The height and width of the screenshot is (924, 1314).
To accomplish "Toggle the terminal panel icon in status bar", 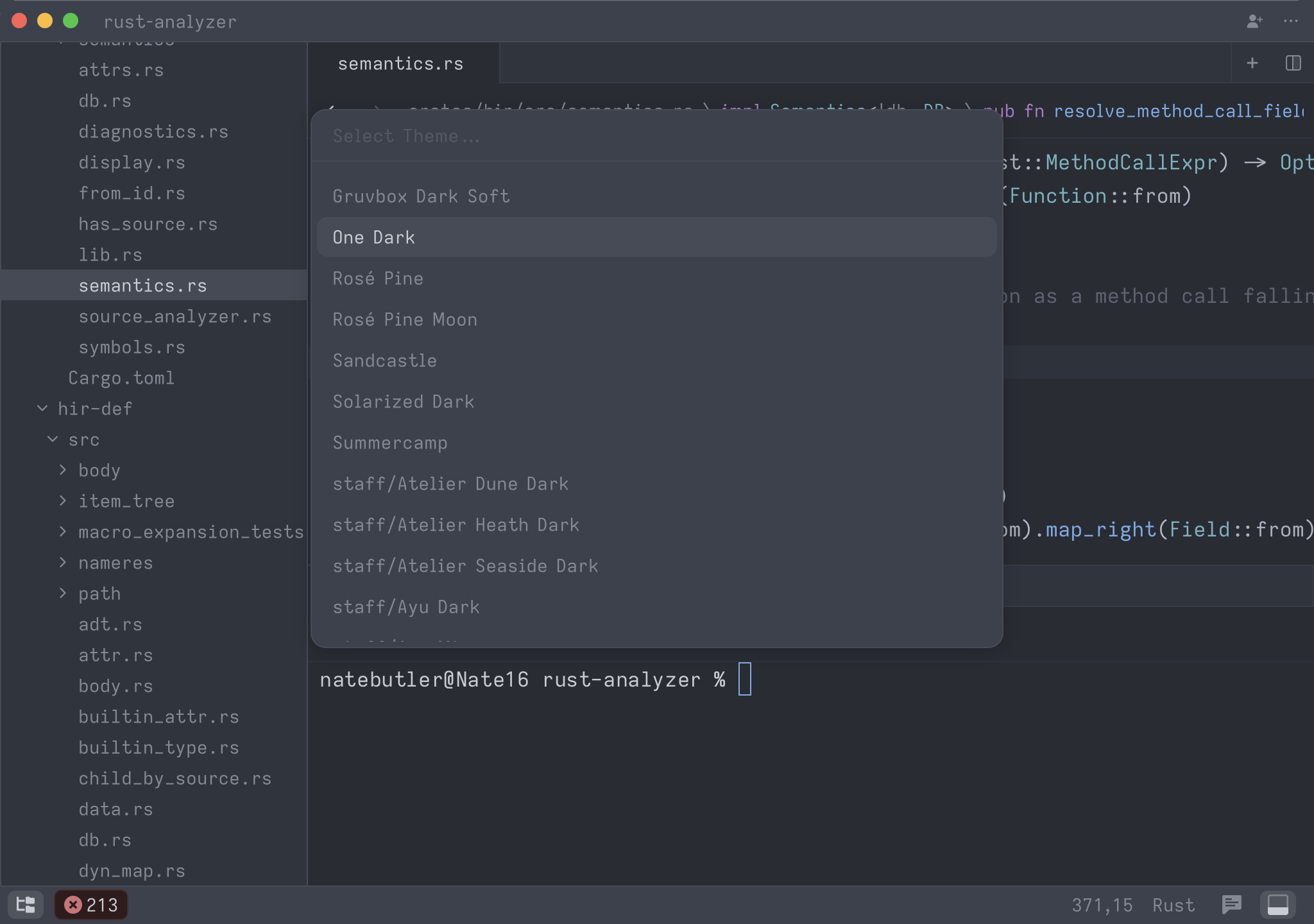I will pyautogui.click(x=1277, y=905).
